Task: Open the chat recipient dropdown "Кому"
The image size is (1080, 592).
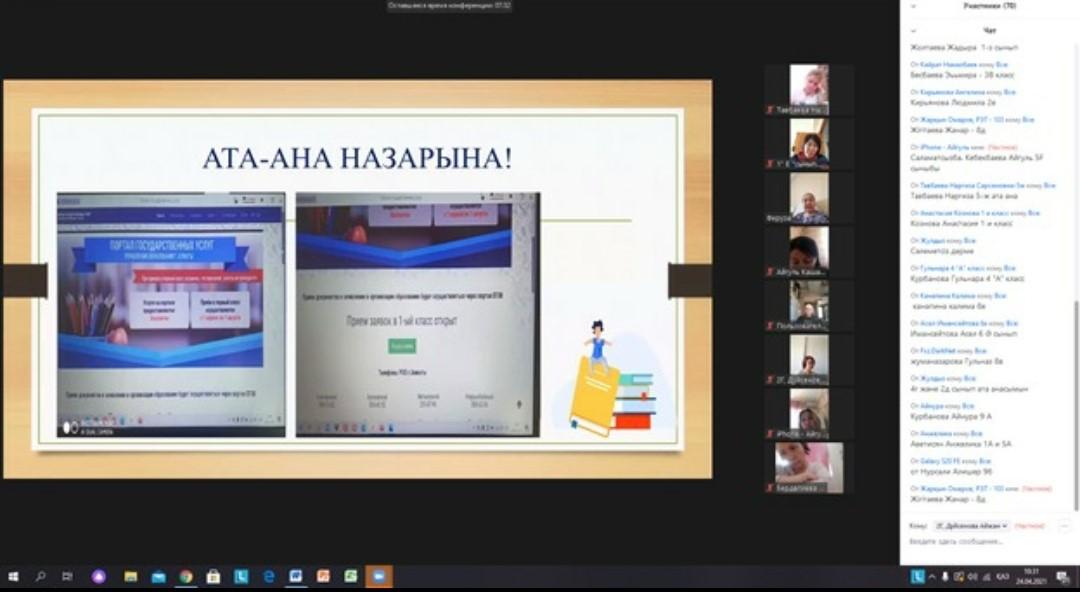Action: pos(971,525)
